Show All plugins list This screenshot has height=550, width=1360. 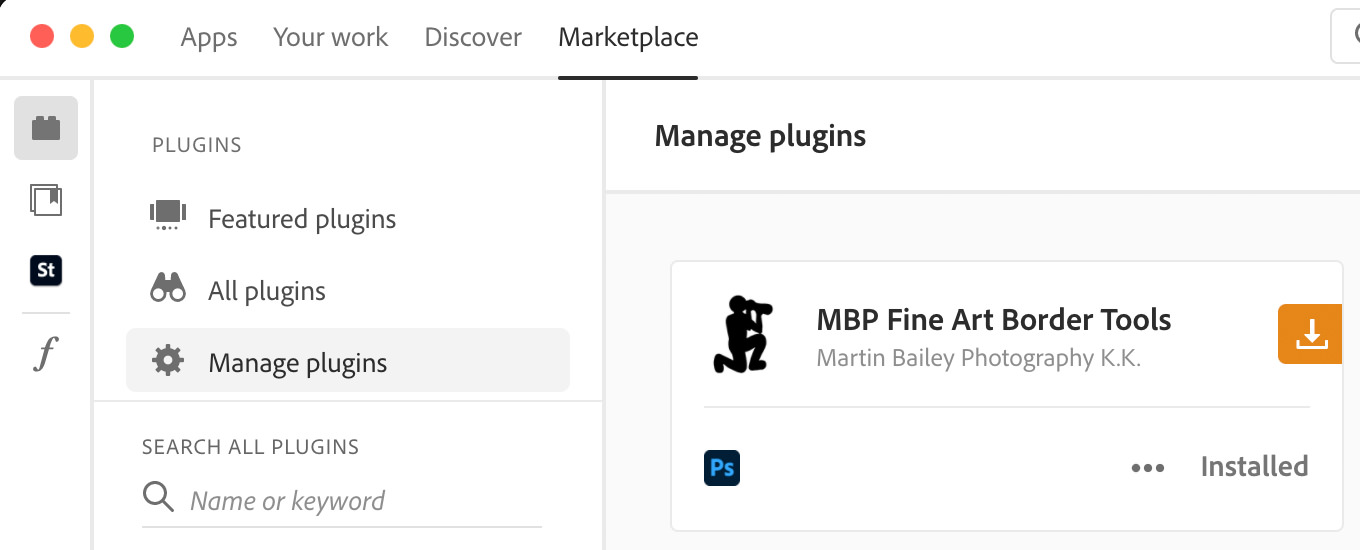(x=266, y=291)
